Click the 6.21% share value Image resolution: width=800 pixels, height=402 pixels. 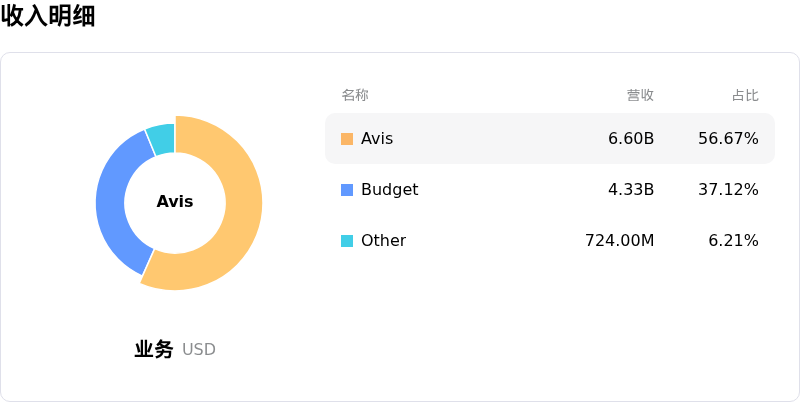tap(733, 241)
